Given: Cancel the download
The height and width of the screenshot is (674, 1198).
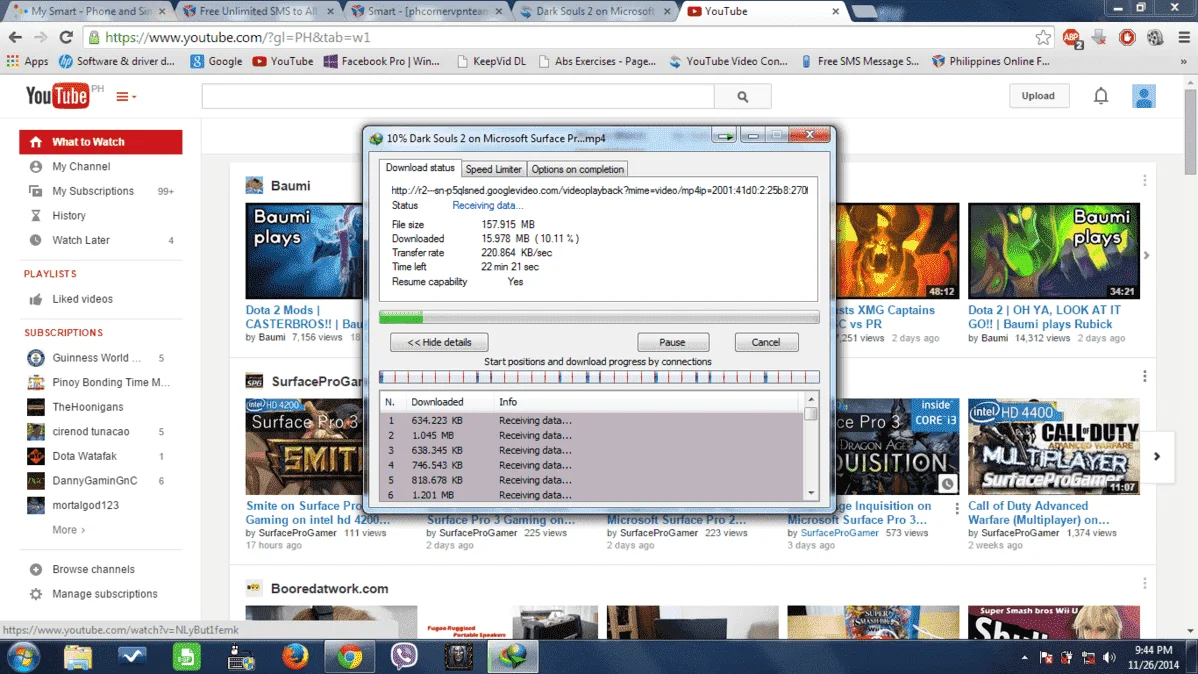Looking at the screenshot, I should click(766, 342).
